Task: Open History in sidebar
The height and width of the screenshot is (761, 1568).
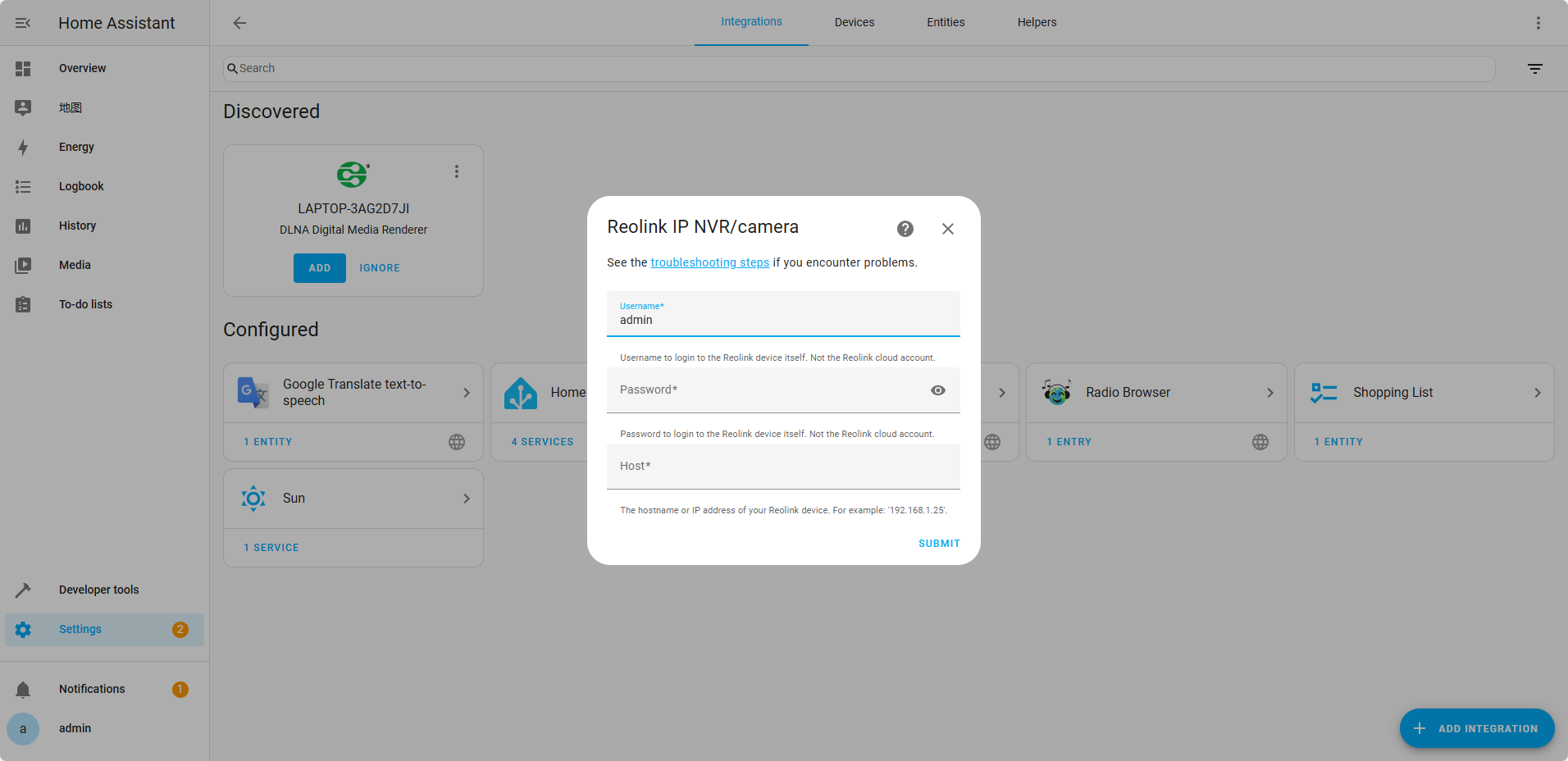Action: pyautogui.click(x=104, y=226)
